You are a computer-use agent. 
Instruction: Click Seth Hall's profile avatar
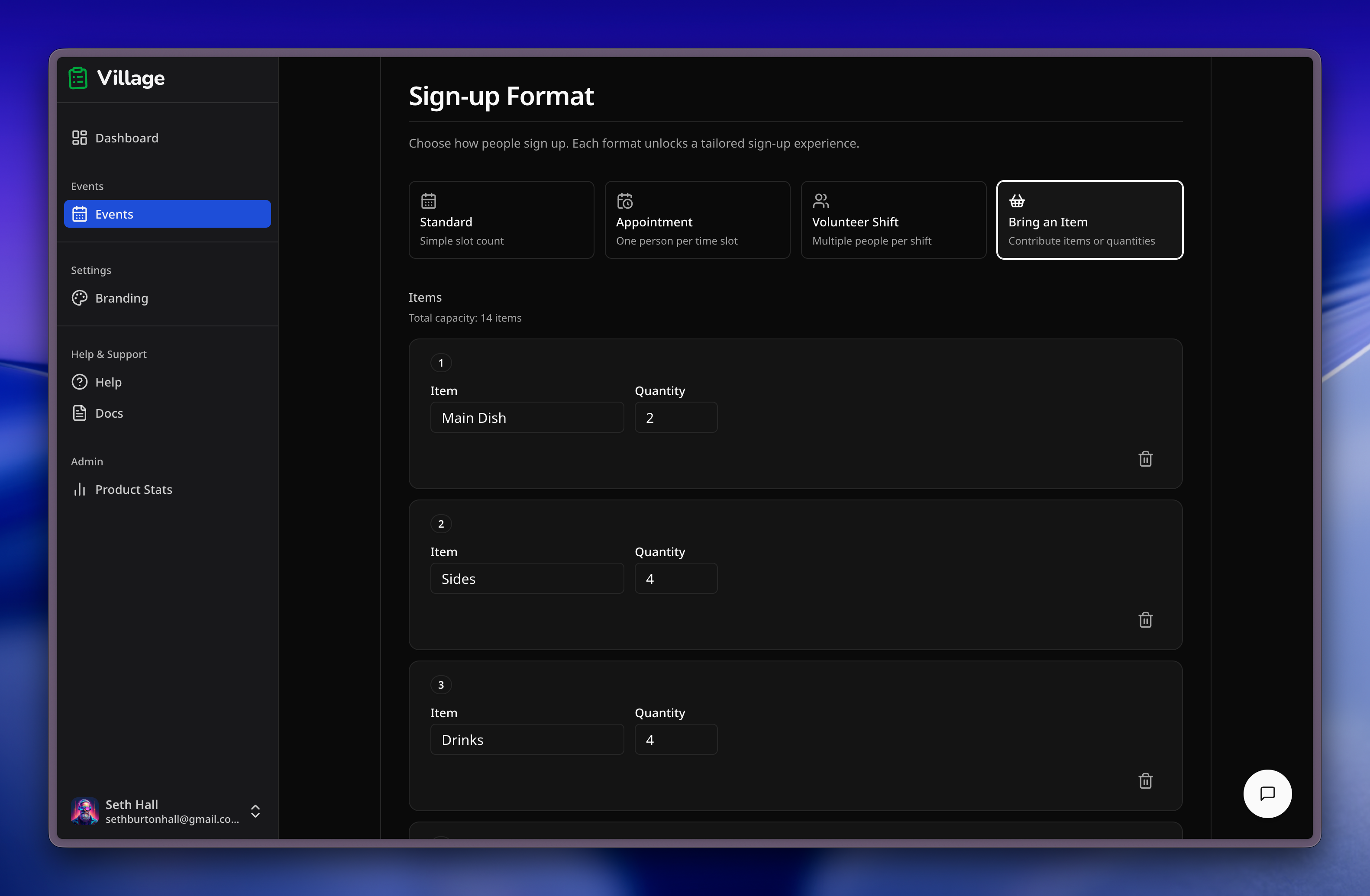point(84,811)
